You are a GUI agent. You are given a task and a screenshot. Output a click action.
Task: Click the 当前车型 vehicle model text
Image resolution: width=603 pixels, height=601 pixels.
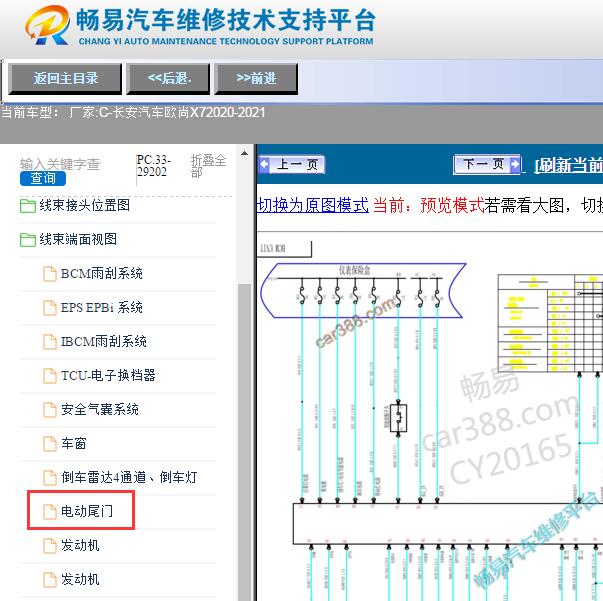[x=133, y=113]
